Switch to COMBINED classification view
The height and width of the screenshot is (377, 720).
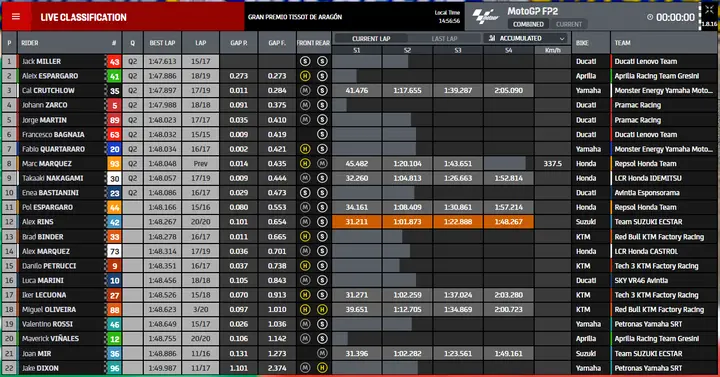click(528, 24)
